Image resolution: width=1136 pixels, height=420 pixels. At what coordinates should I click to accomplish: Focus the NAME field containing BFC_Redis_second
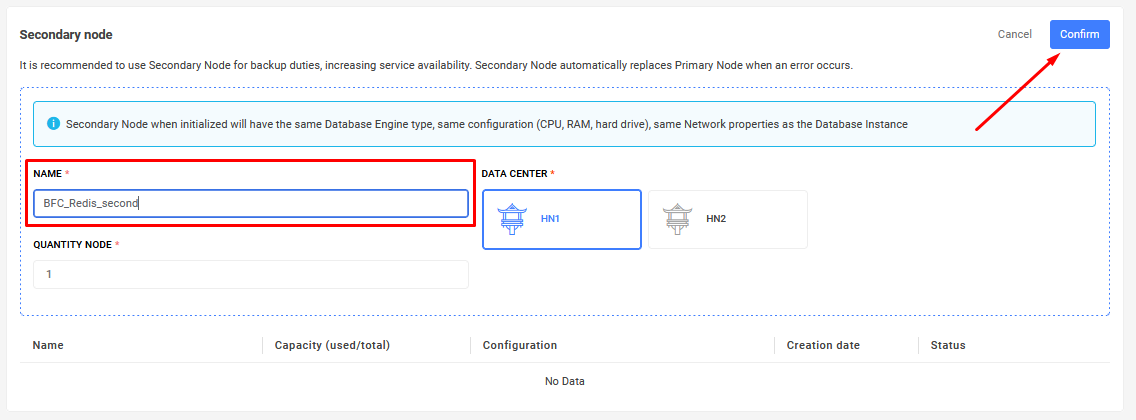251,203
